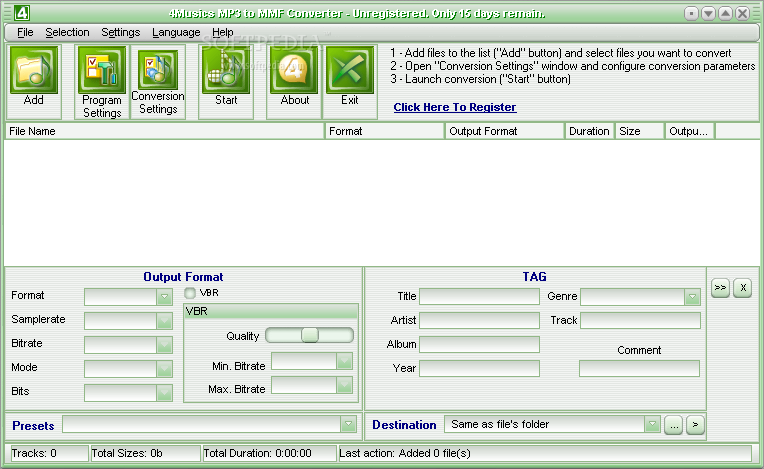Click the Add files icon
Viewport: 764px width, 469px height.
[x=34, y=70]
